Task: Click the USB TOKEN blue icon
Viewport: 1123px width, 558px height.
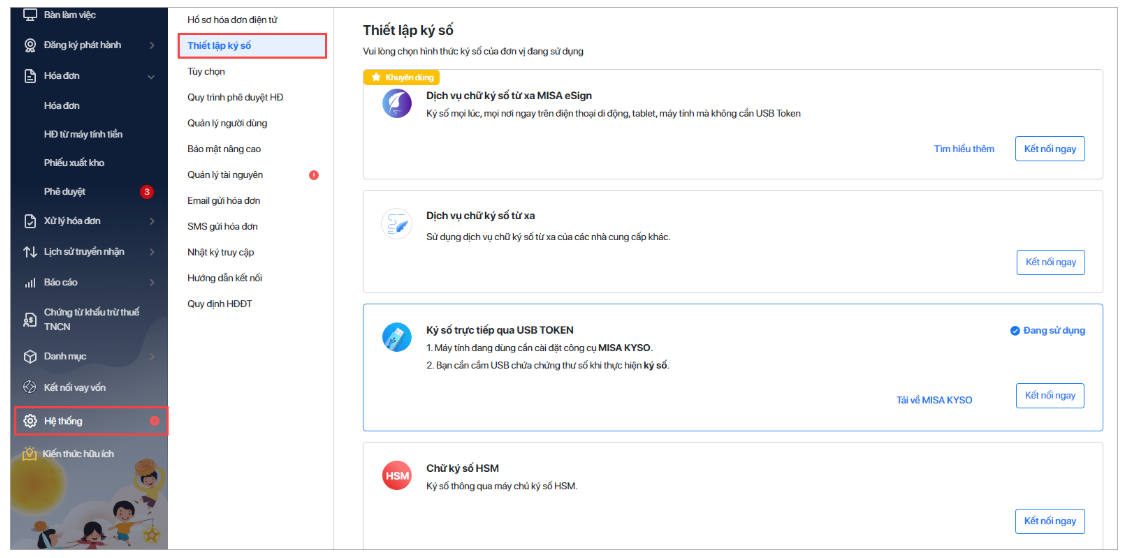Action: [x=397, y=337]
